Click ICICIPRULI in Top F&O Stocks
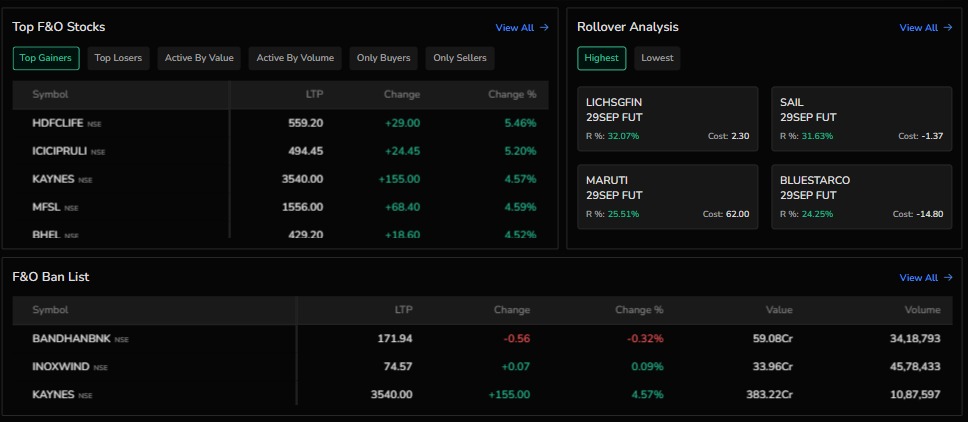This screenshot has height=422, width=968. [59, 151]
